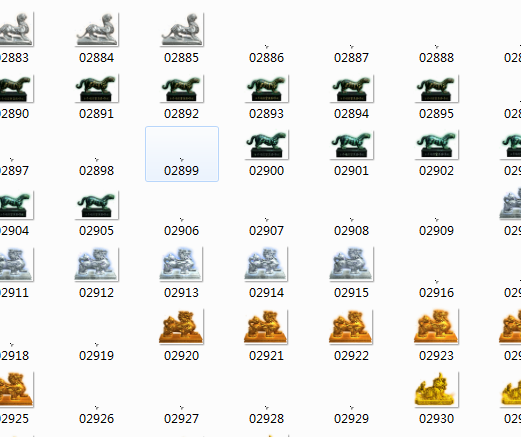Click the blank file icon 02886

pyautogui.click(x=266, y=47)
